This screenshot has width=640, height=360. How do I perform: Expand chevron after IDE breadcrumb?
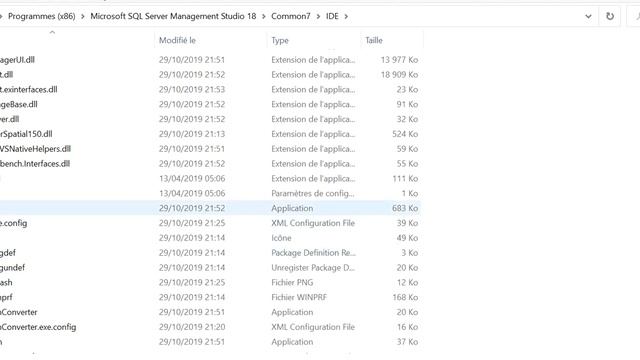coord(346,16)
